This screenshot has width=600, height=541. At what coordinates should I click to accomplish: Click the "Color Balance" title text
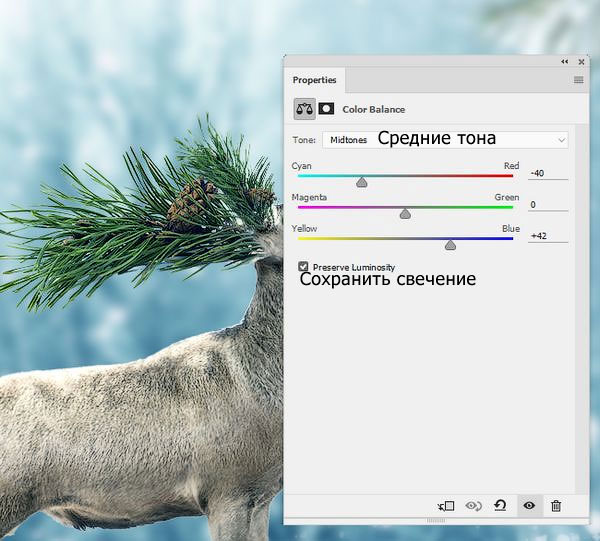click(373, 109)
